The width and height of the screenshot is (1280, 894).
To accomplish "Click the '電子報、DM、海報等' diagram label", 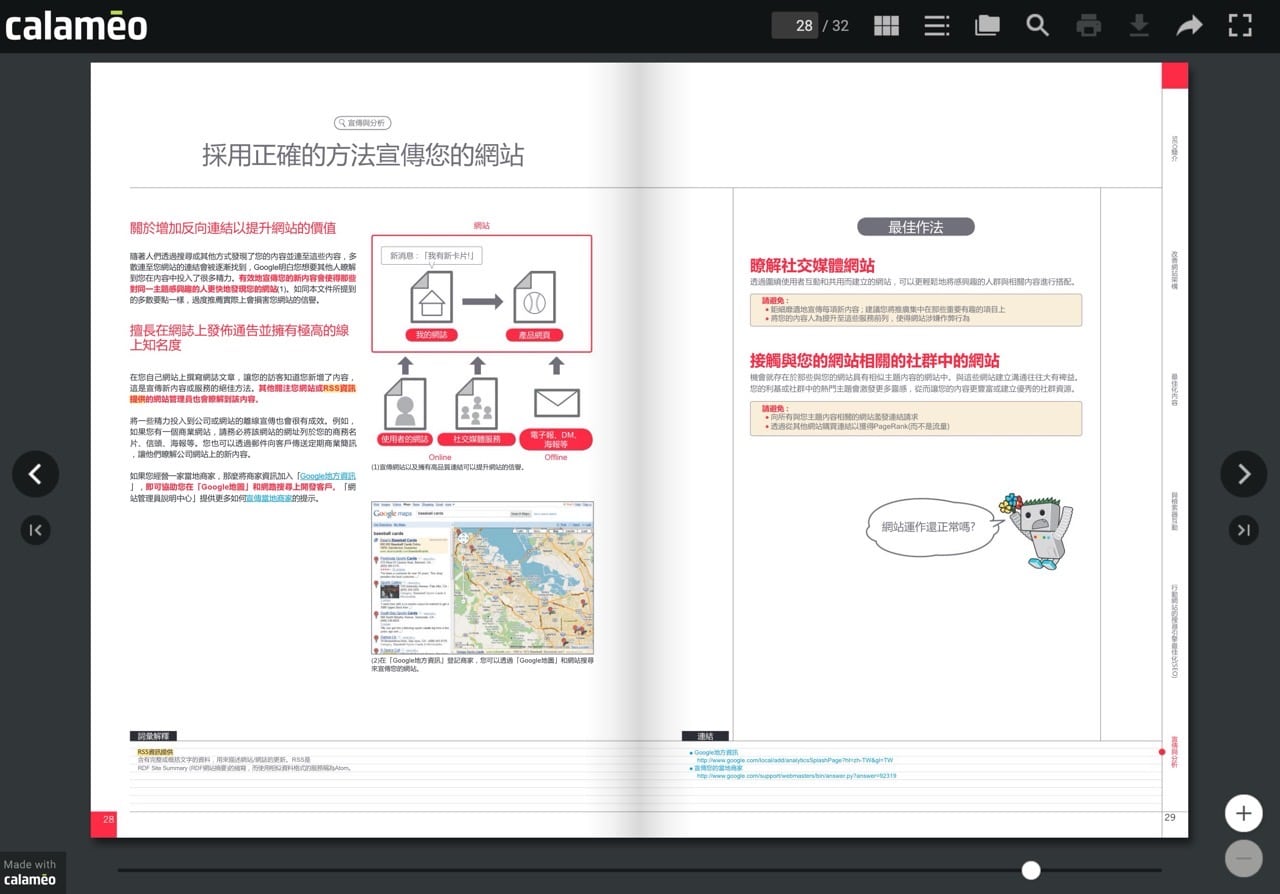I will tap(556, 439).
